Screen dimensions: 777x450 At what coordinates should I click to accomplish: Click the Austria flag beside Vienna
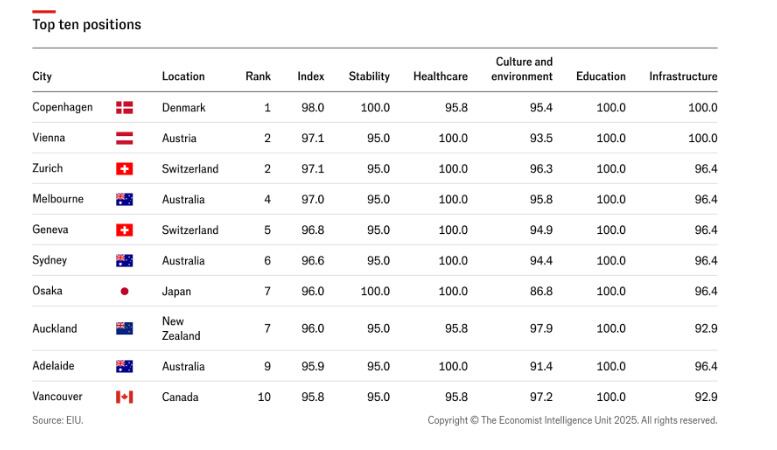(x=124, y=138)
